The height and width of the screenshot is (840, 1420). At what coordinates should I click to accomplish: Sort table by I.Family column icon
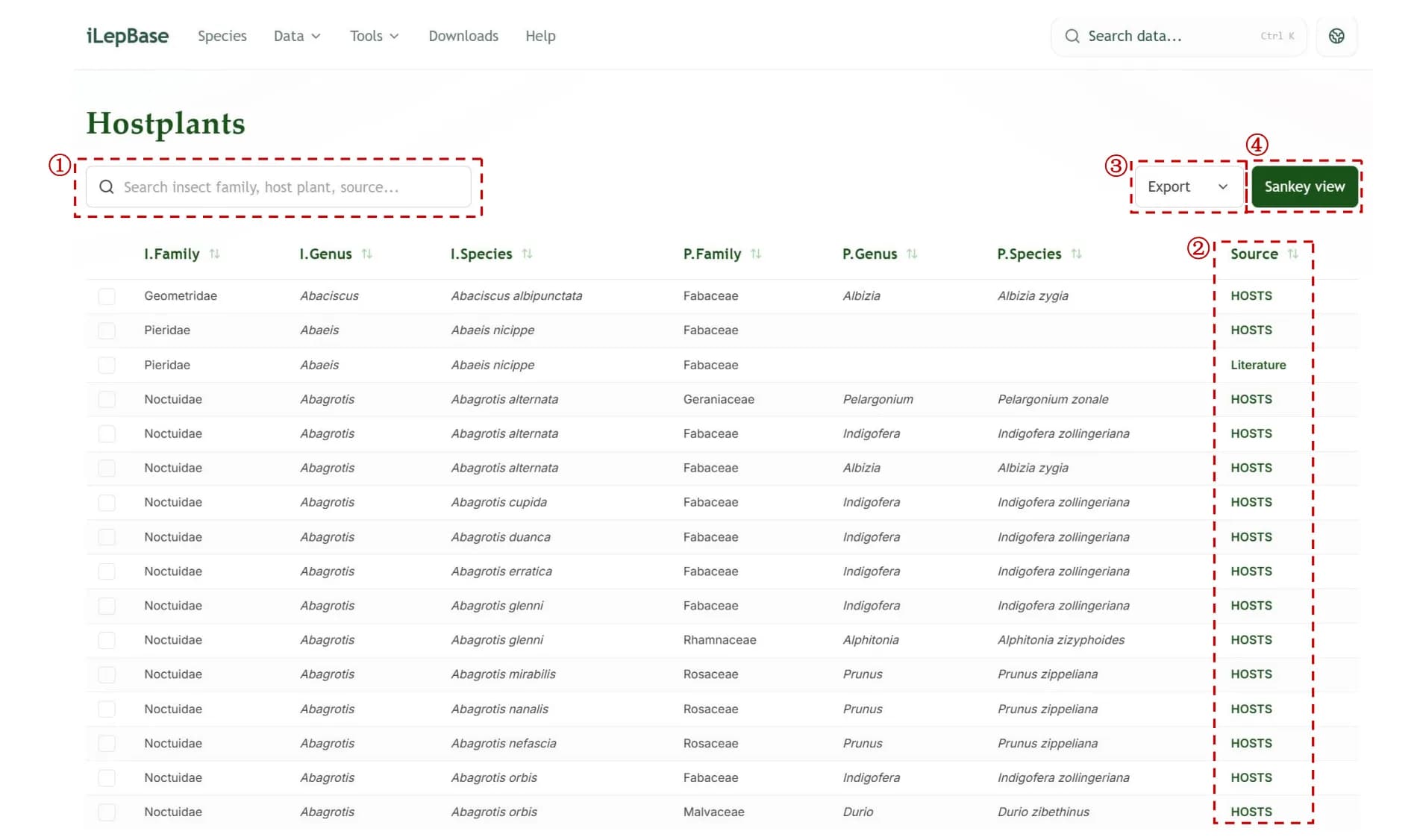[x=215, y=254]
